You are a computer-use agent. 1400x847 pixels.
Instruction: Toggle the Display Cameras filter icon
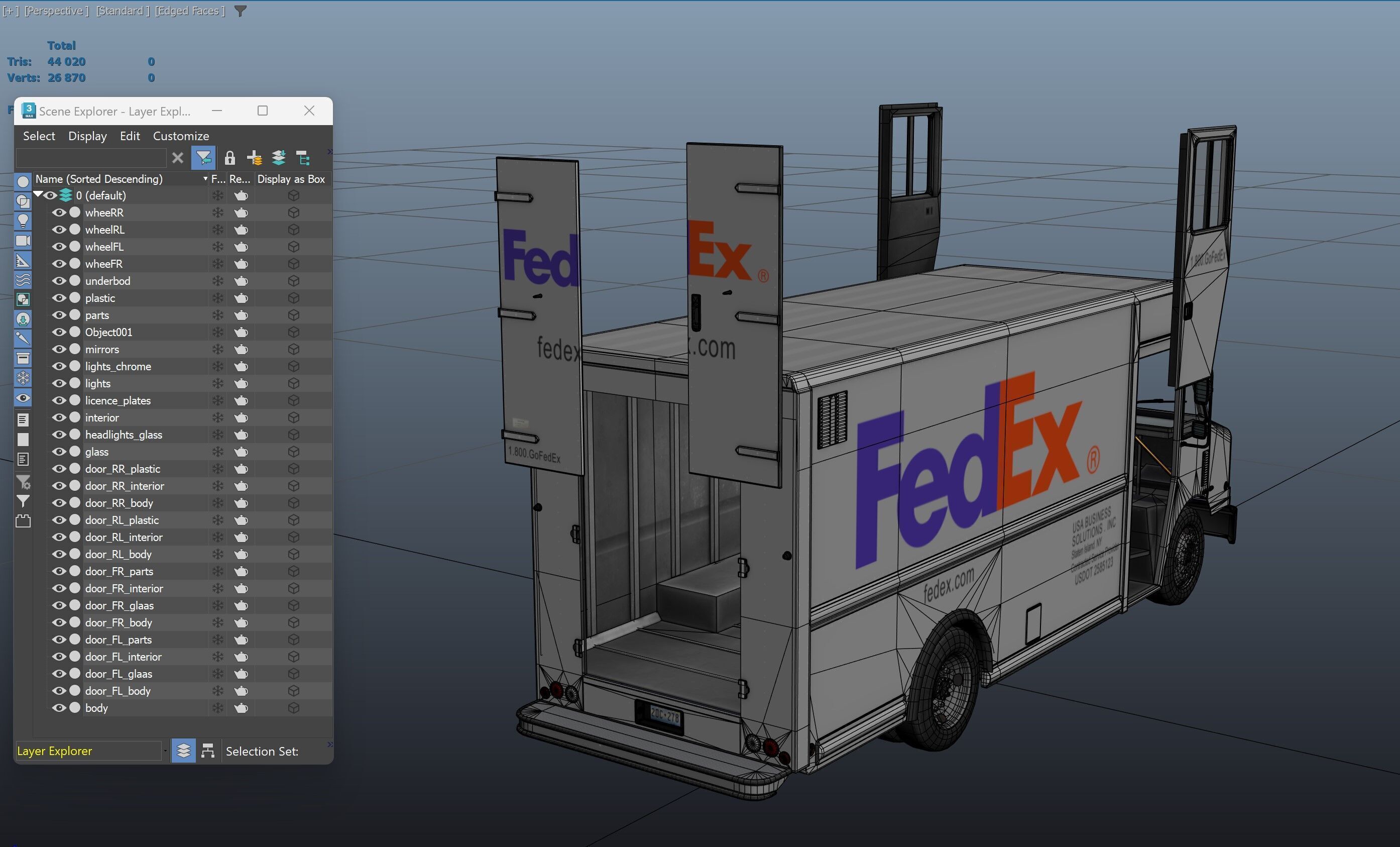coord(23,241)
